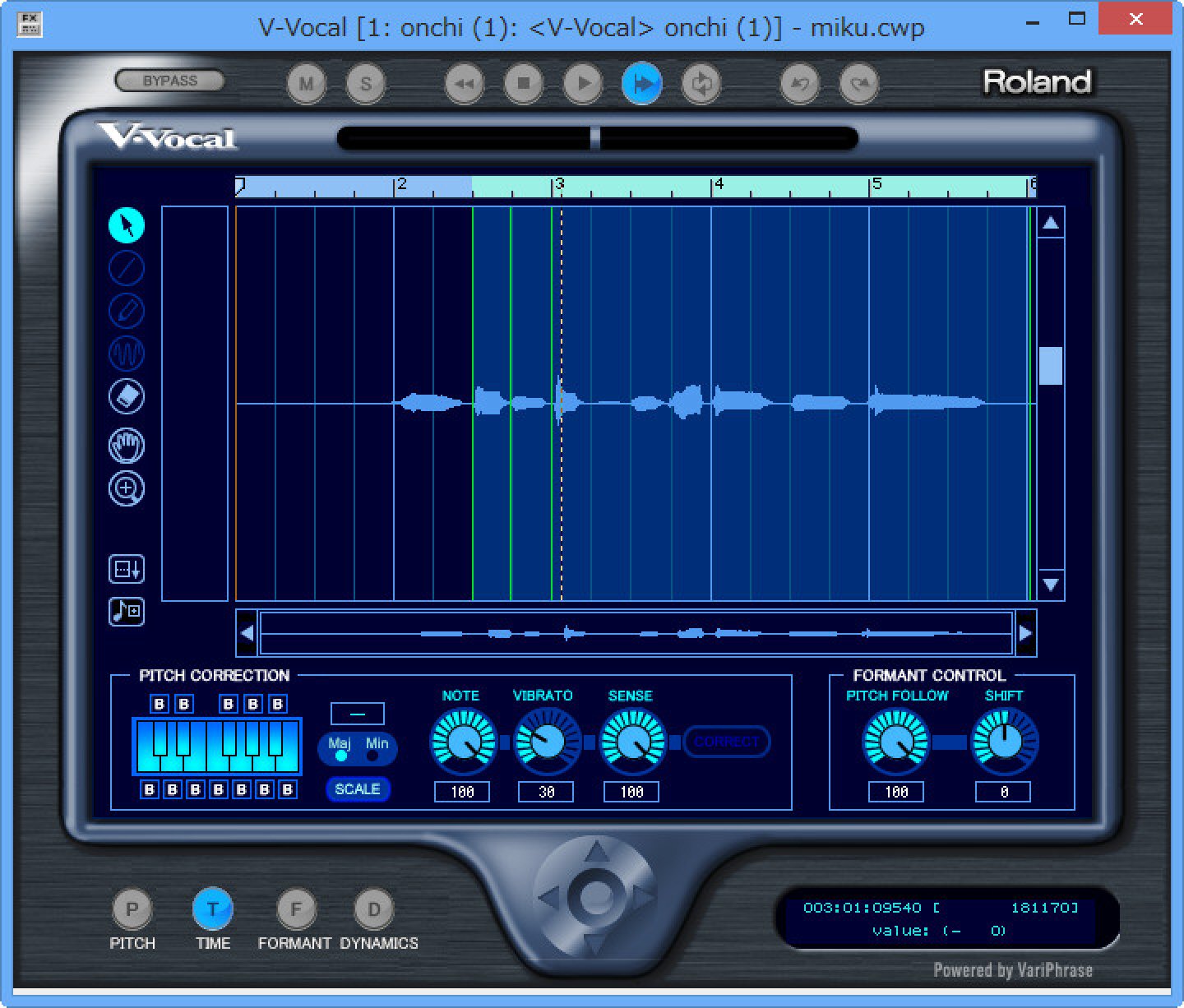Click the app icon in the title bar
The image size is (1184, 1008).
[x=30, y=24]
